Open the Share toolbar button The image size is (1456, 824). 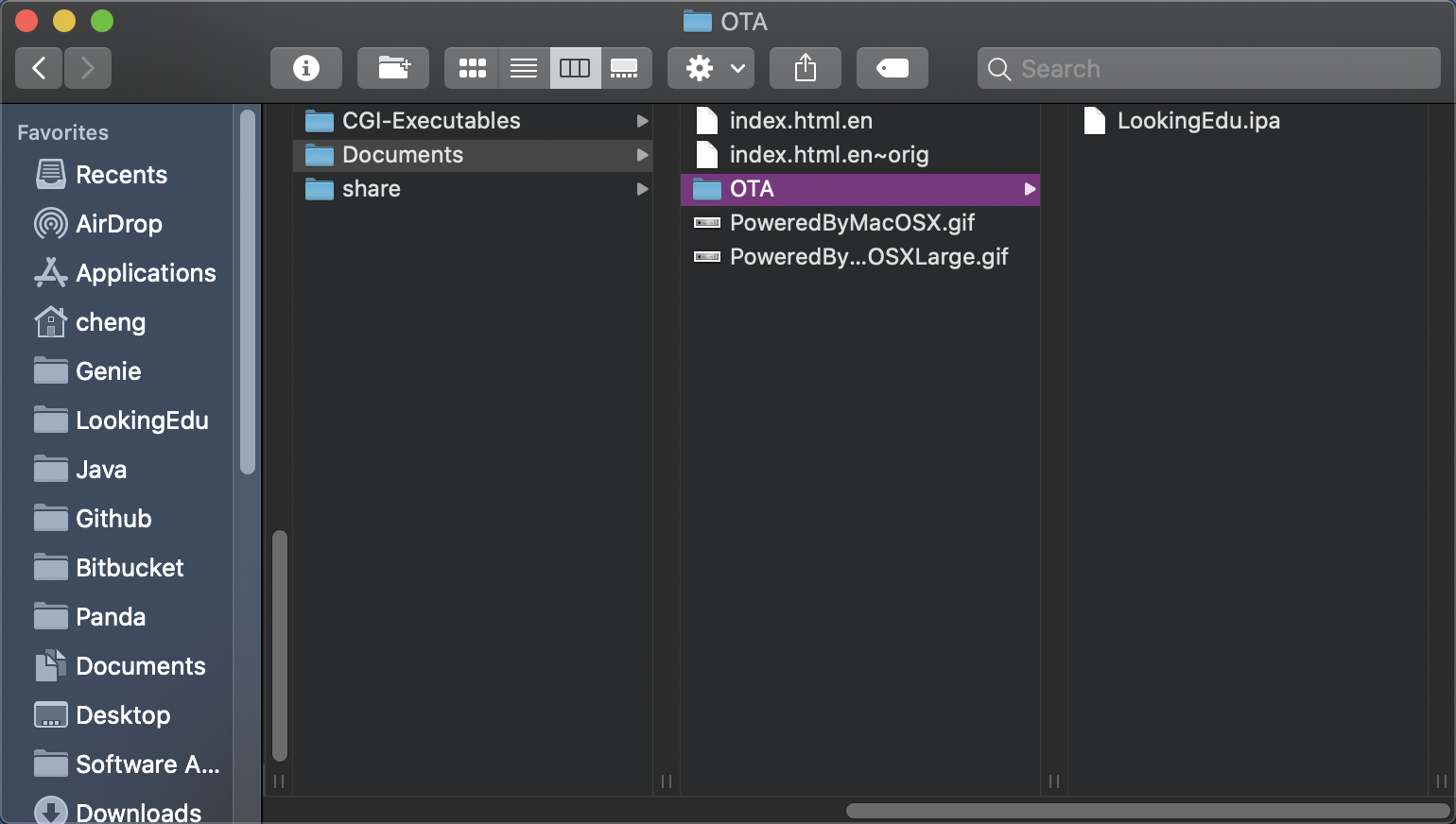[x=805, y=68]
